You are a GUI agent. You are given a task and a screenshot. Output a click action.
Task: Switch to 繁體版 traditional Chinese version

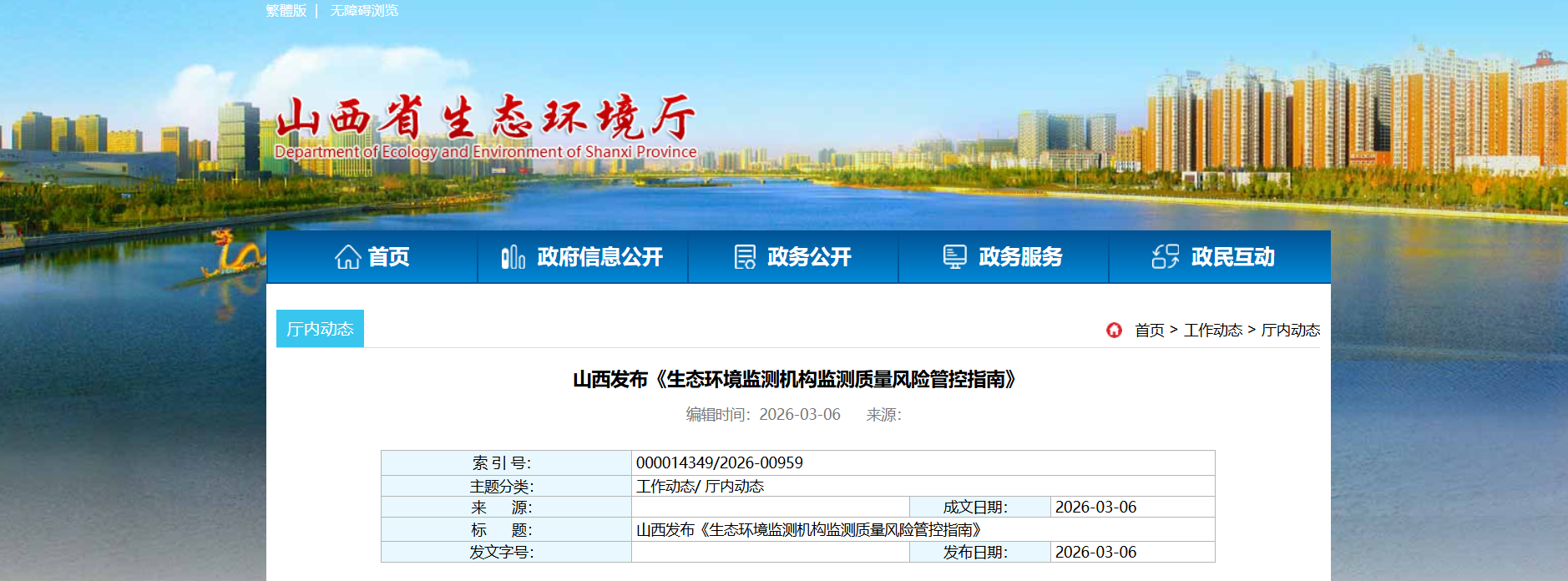click(286, 11)
